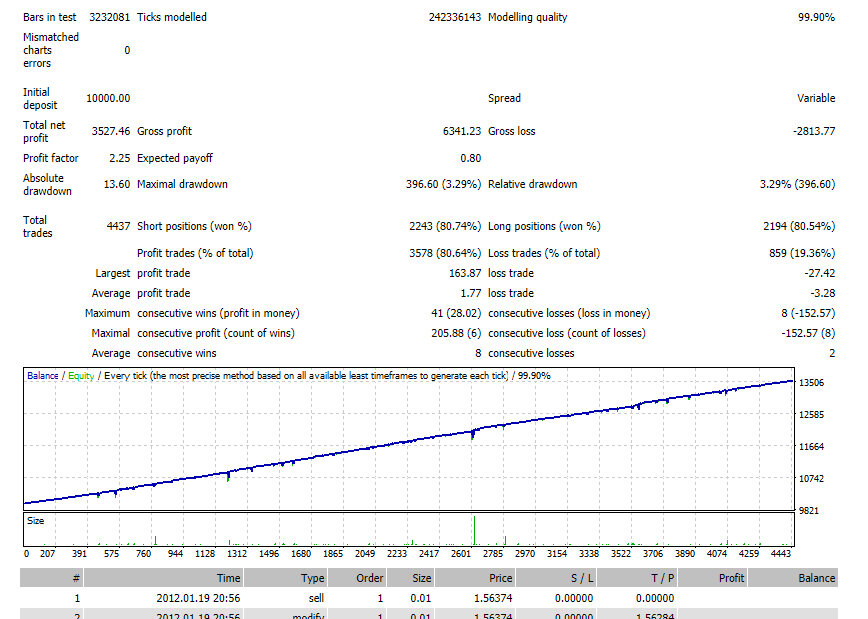This screenshot has height=619, width=868.
Task: Click the tall green size spike bar
Action: click(474, 530)
